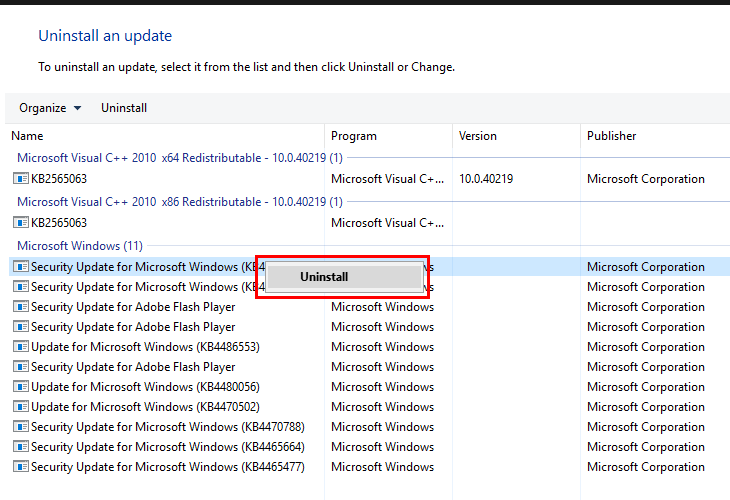Click the Microsoft Windows program cell for KB4486553
Image resolution: width=730 pixels, height=500 pixels.
(x=382, y=347)
